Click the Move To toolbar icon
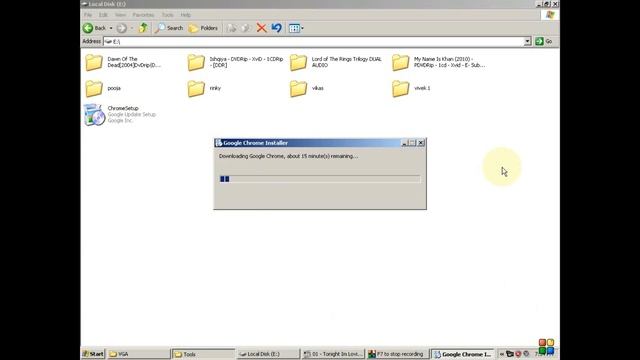Viewport: 640px width, 360px height. coord(231,28)
